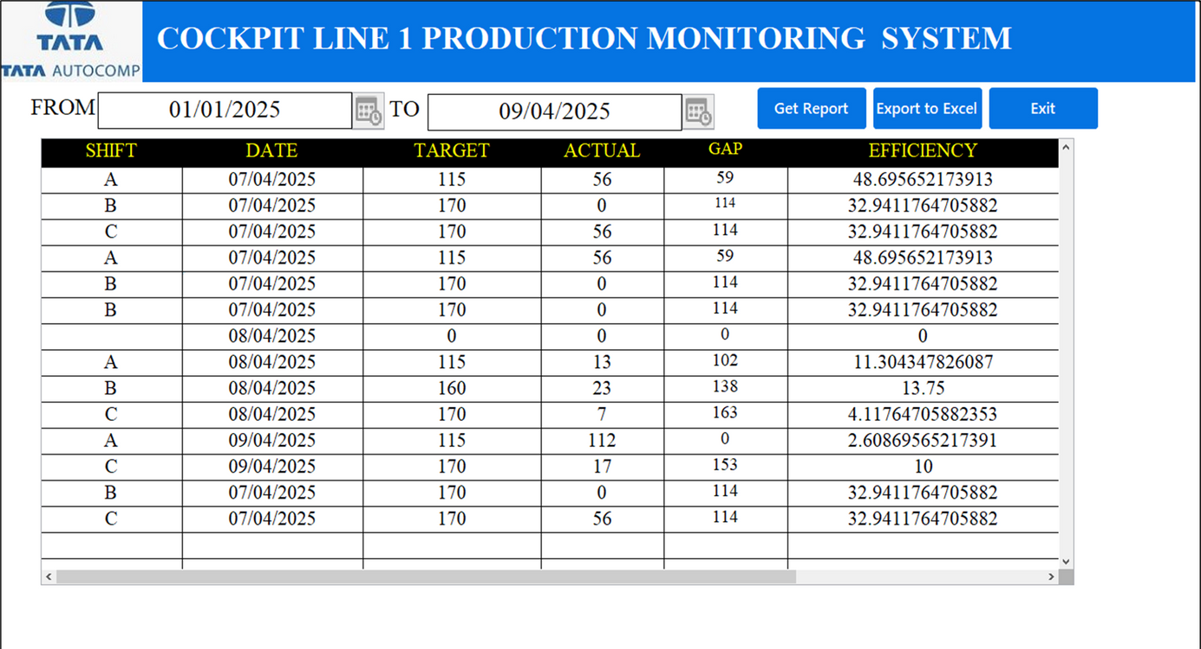The width and height of the screenshot is (1201, 649).
Task: Open the TO date calendar picker icon
Action: (x=698, y=111)
